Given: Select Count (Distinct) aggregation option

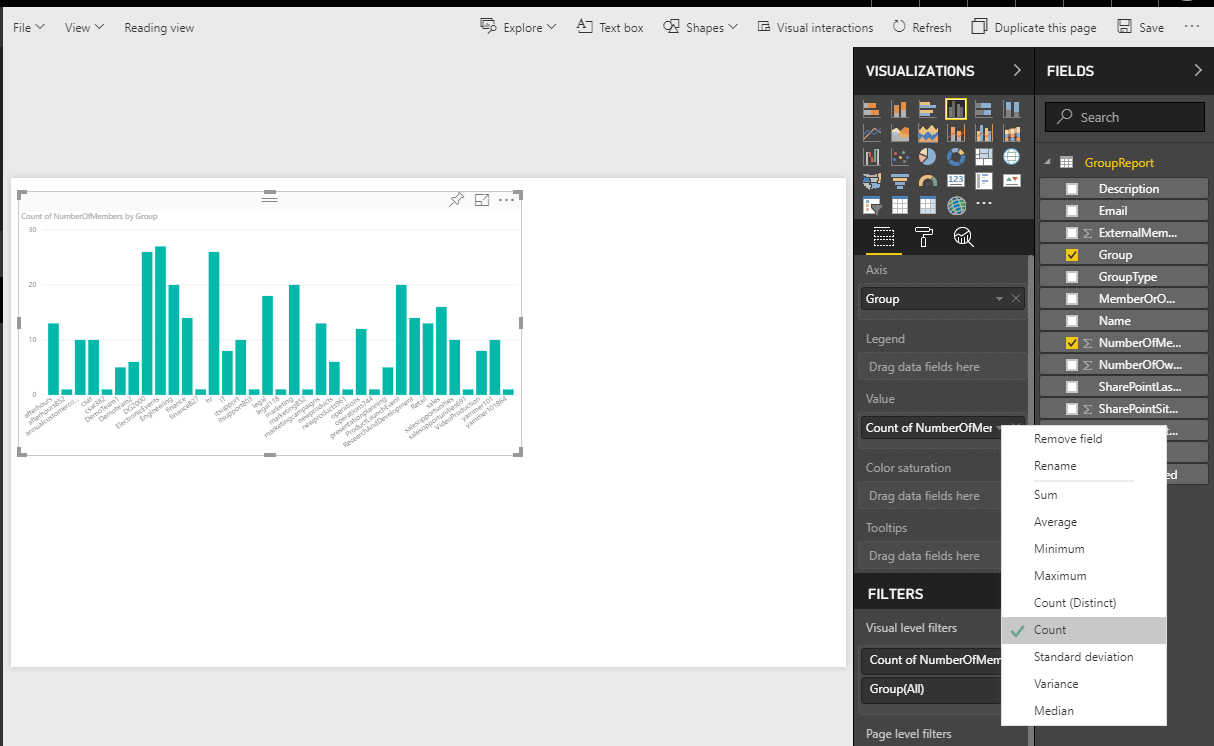Looking at the screenshot, I should pyautogui.click(x=1074, y=603).
